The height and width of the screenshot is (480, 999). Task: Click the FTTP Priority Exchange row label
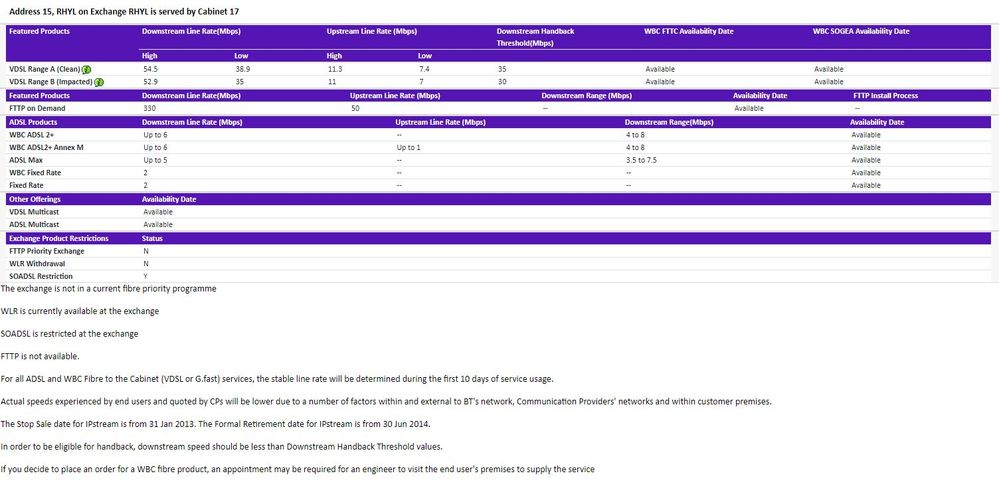tap(46, 251)
